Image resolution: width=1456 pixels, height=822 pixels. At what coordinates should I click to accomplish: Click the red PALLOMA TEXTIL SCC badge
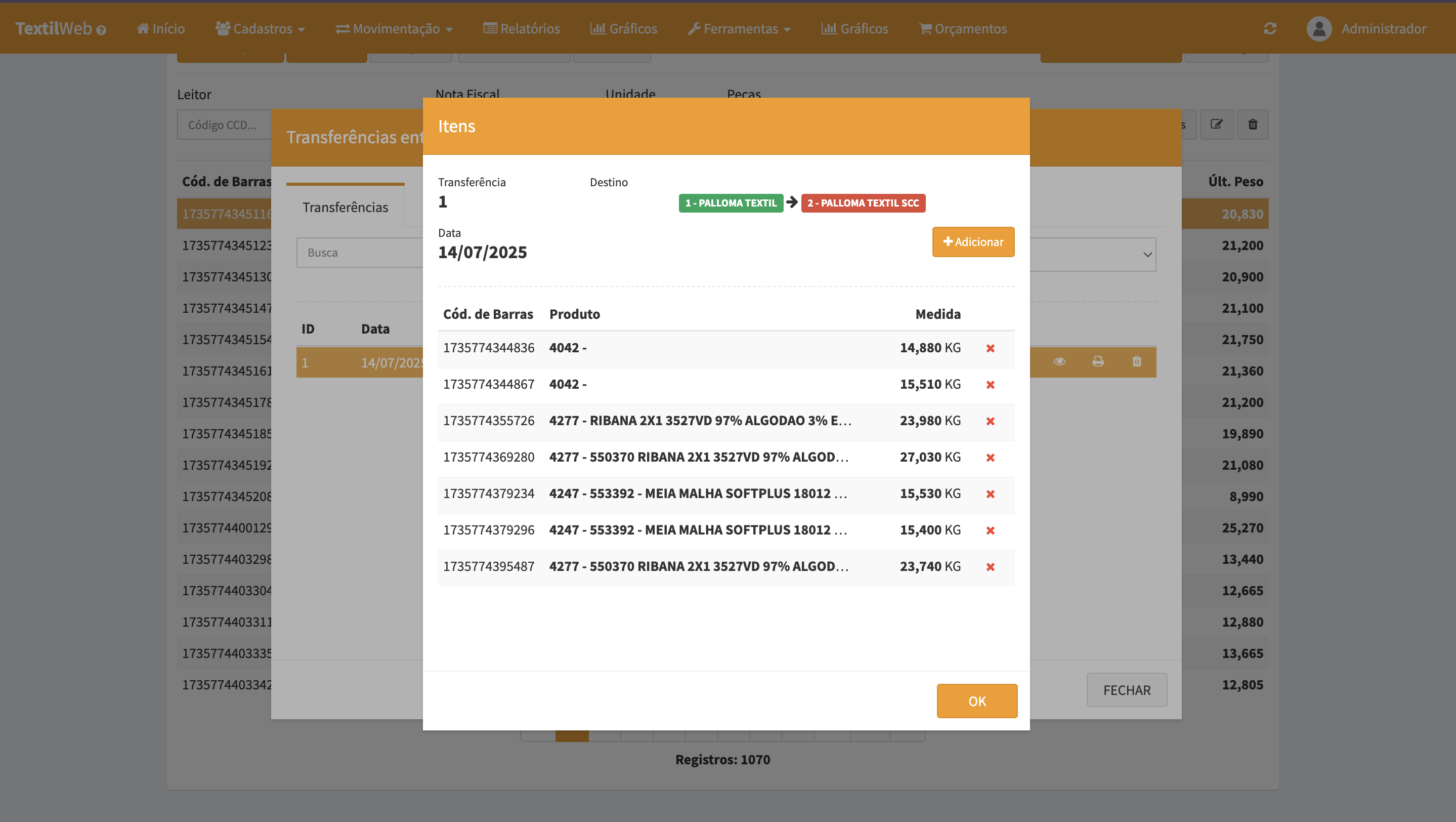[863, 203]
